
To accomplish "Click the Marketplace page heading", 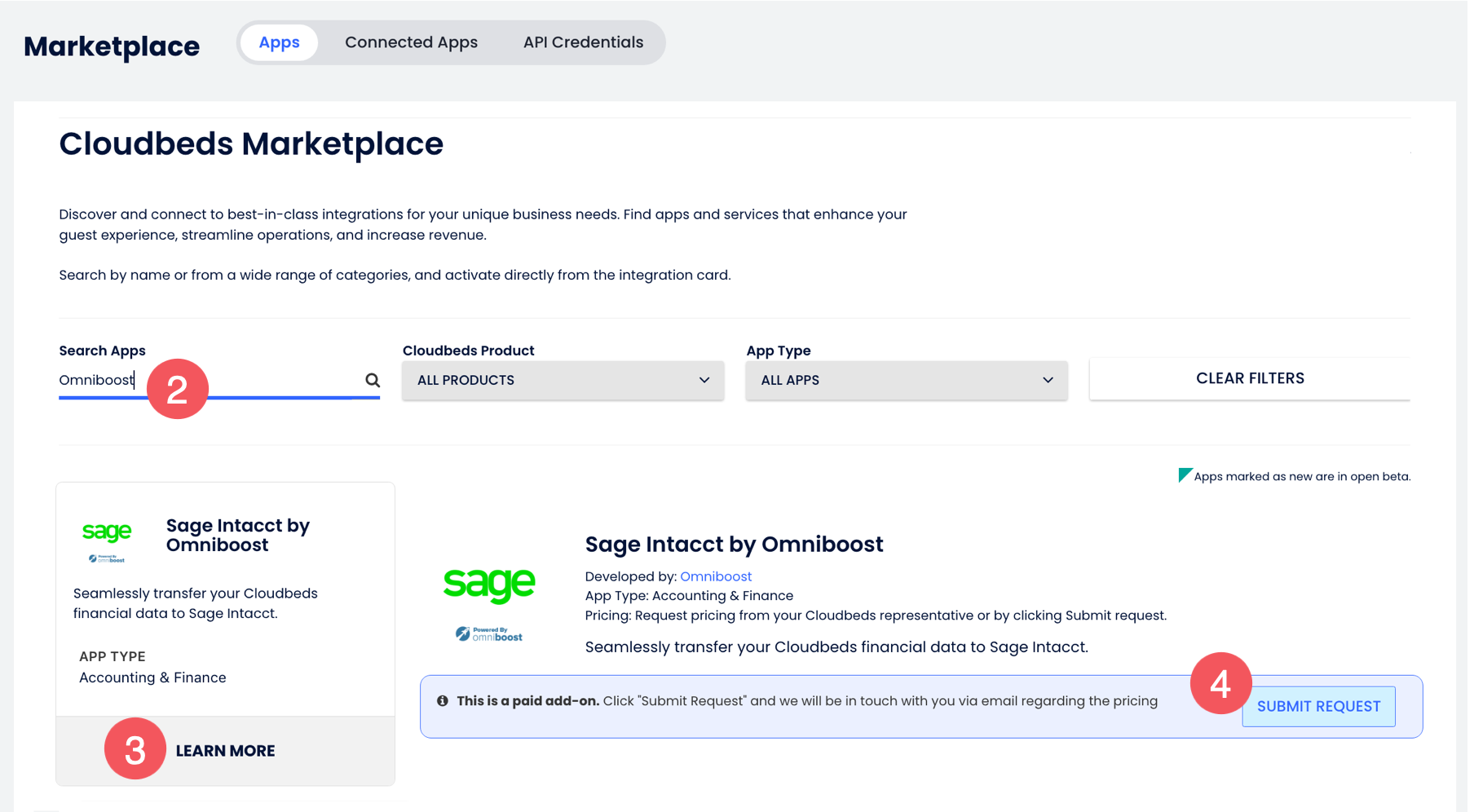I will point(112,46).
